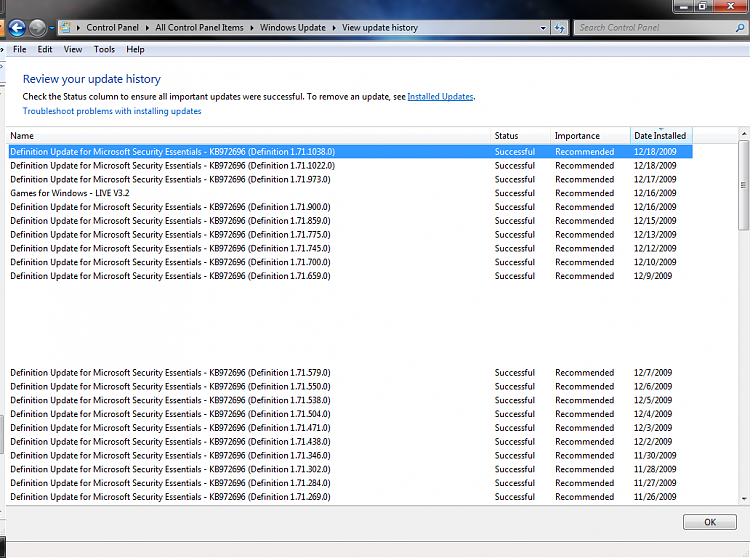Viewport: 750px width, 558px height.
Task: Select the Definition 1.71.284.0 update row
Action: pyautogui.click(x=351, y=483)
